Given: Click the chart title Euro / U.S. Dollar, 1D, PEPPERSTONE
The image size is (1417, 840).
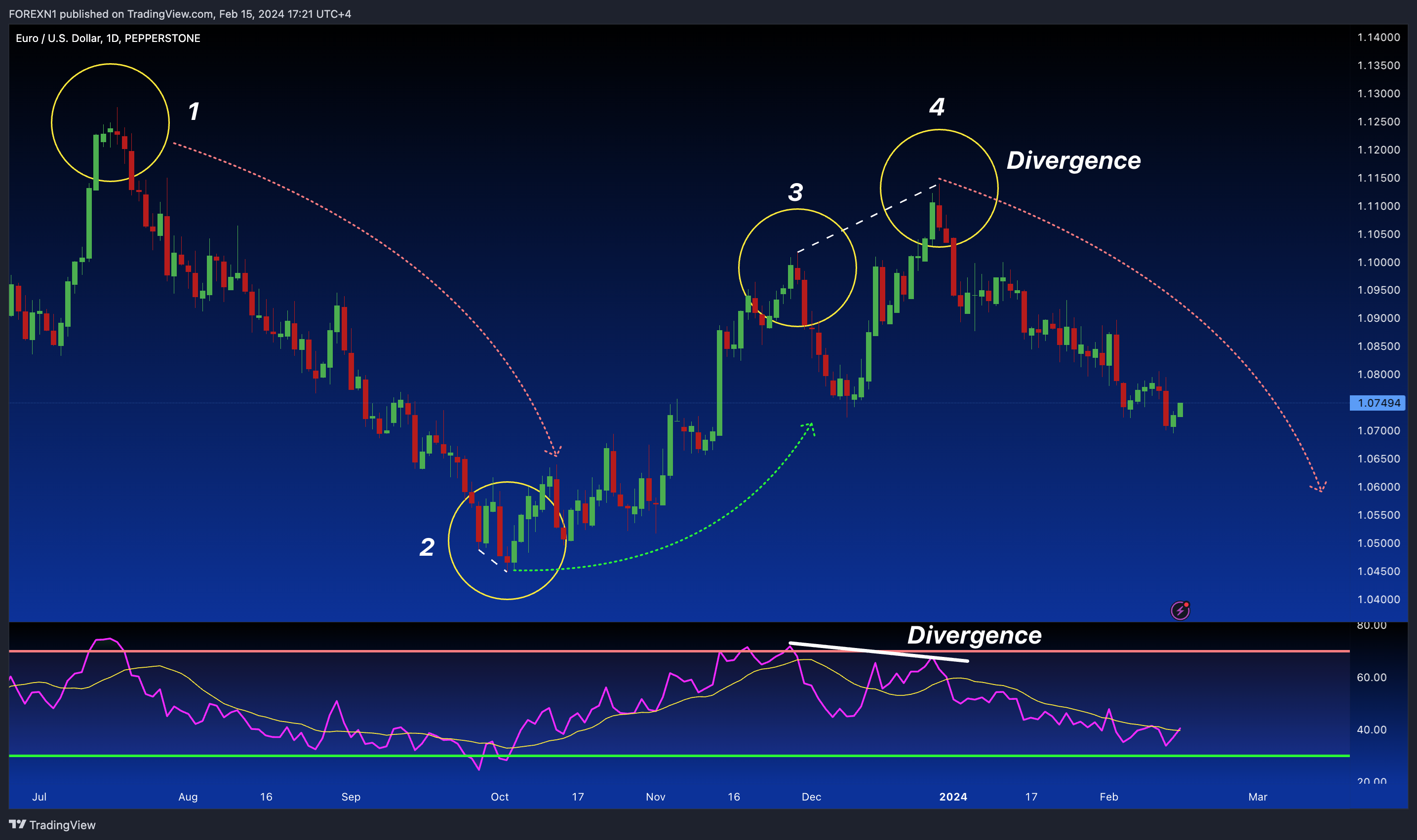Looking at the screenshot, I should pos(108,38).
